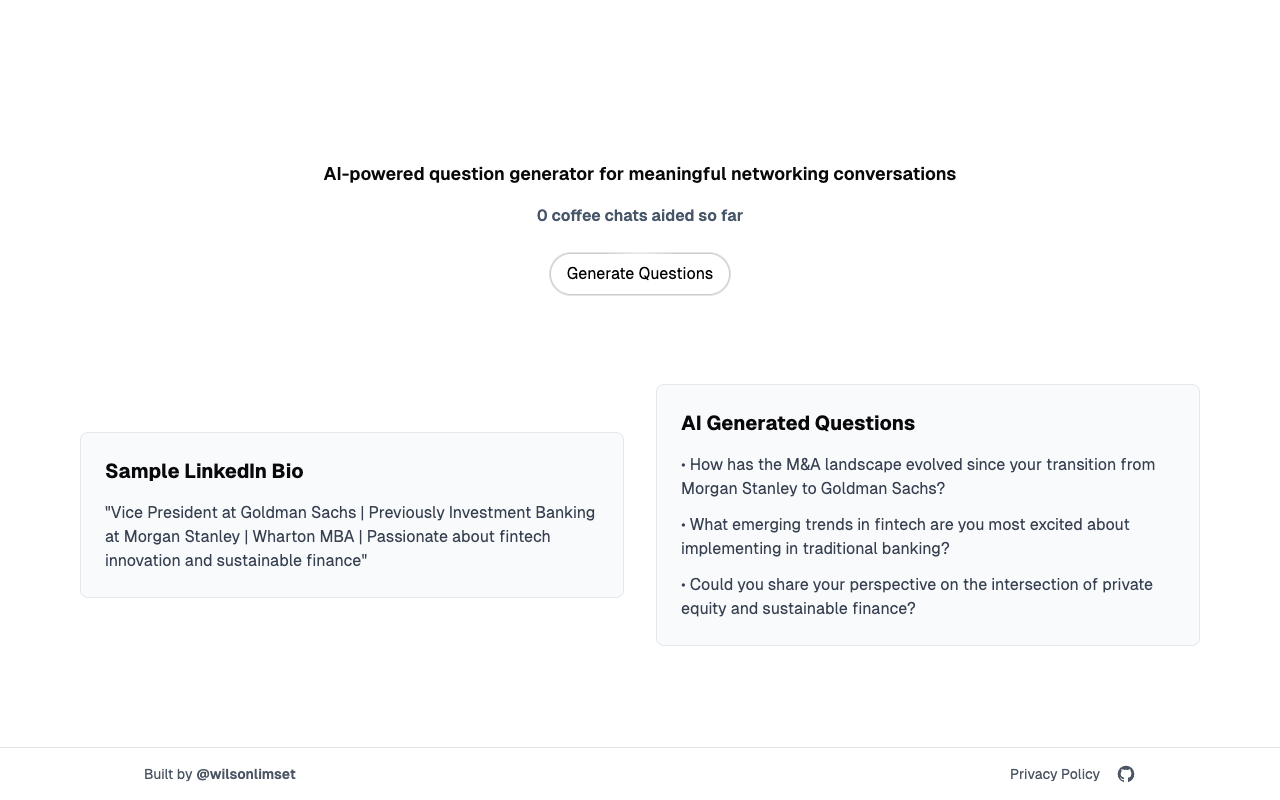Click 'Vice President at Goldman Sachs' in the bio
Image resolution: width=1280 pixels, height=800 pixels.
click(233, 512)
